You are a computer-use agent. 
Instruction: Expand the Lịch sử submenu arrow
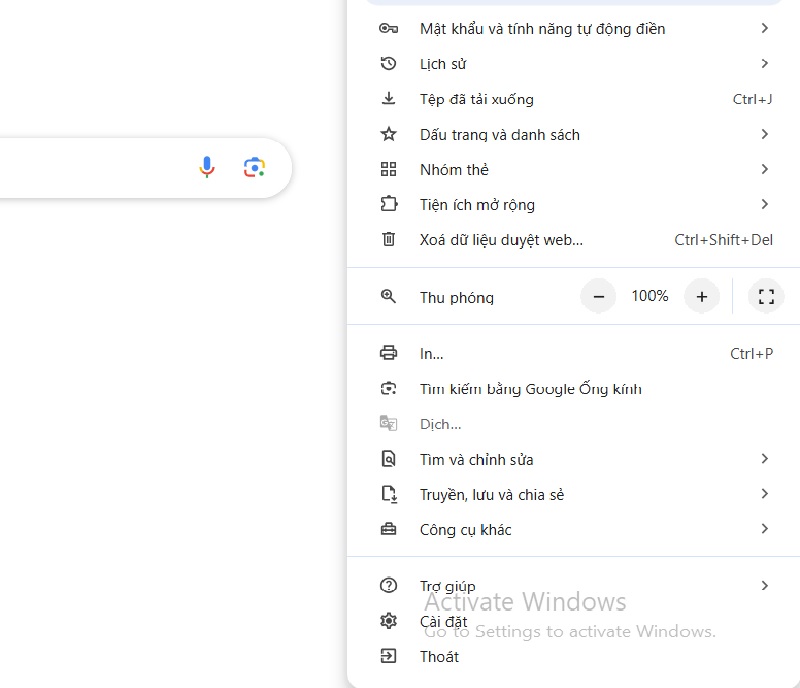(764, 64)
